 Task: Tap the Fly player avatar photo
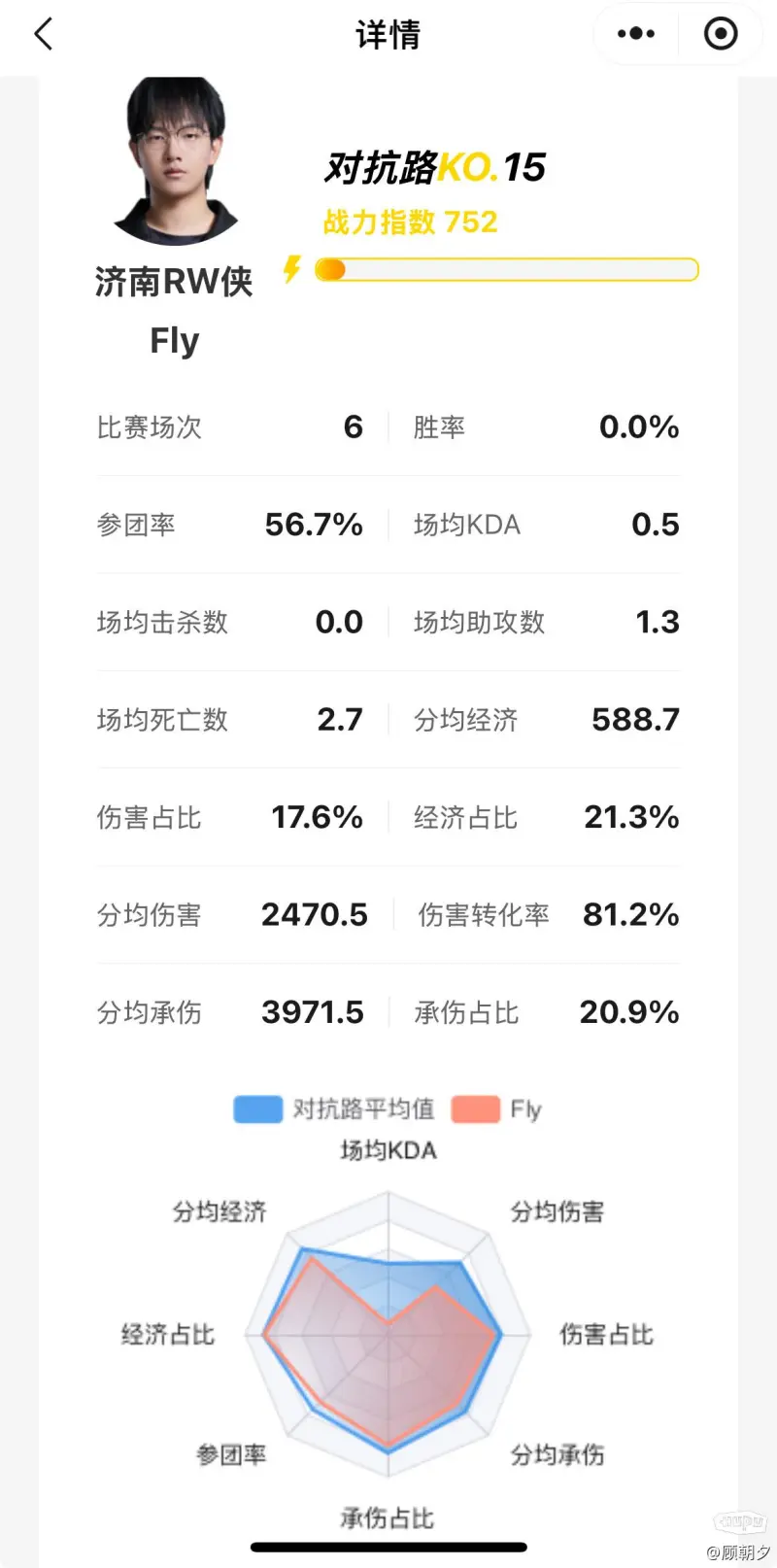coord(176,160)
